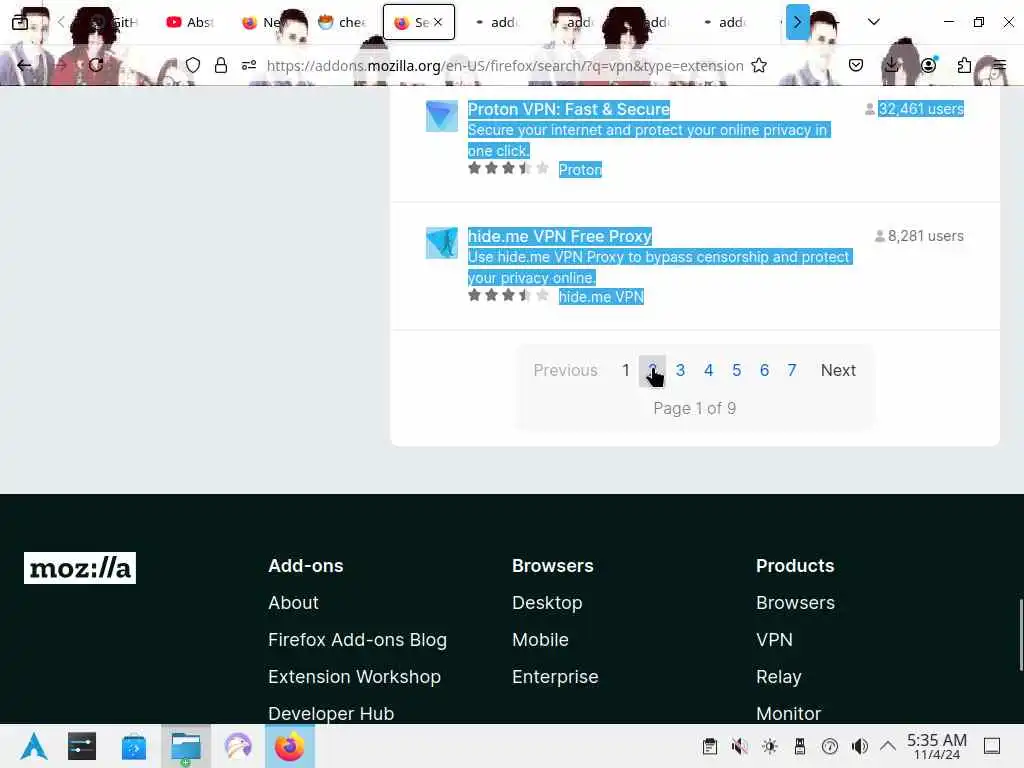Bookmark this page with the star icon
Screen dimensions: 1024x768
coord(759,65)
